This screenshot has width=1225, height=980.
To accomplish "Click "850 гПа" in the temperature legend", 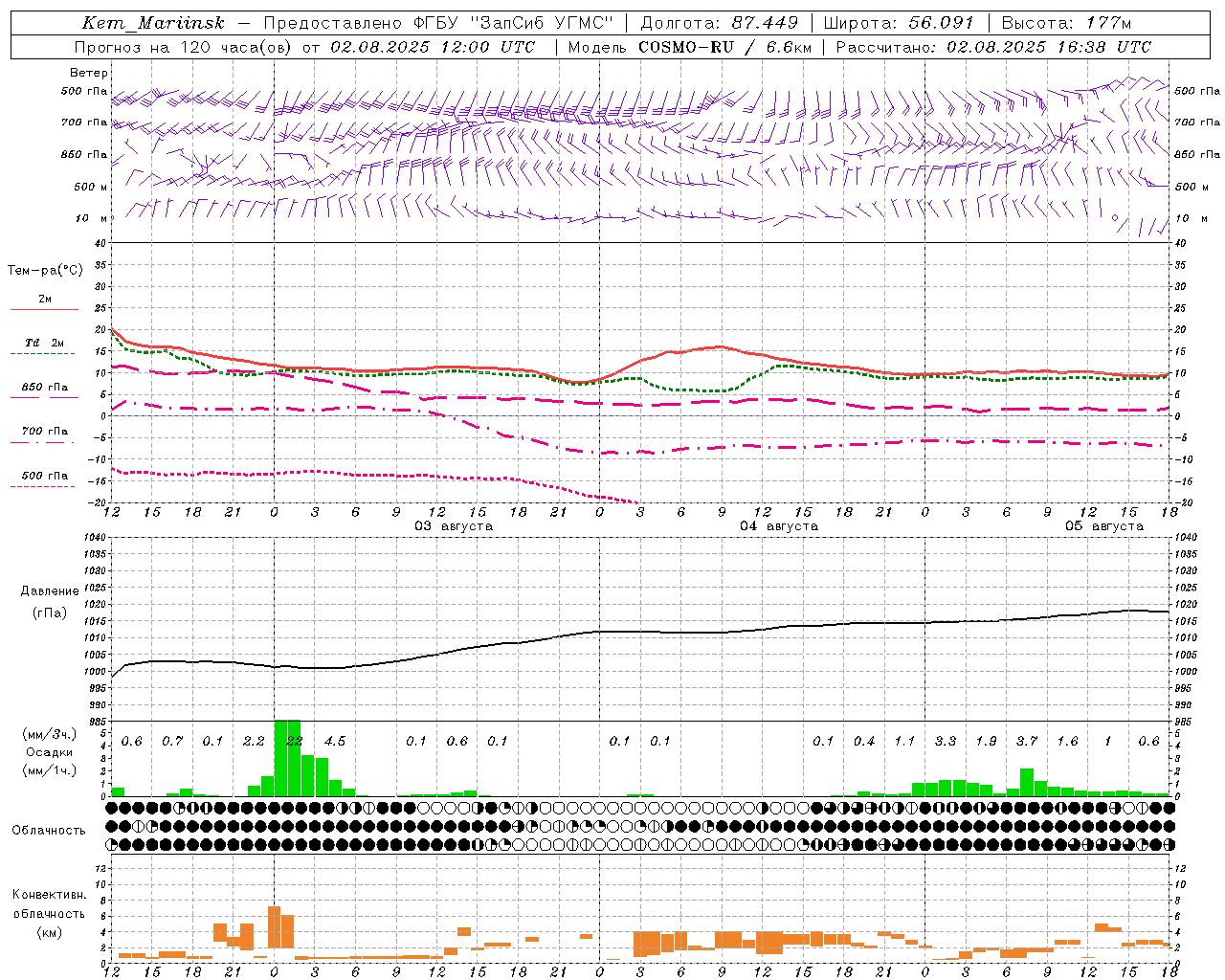I will (x=45, y=388).
